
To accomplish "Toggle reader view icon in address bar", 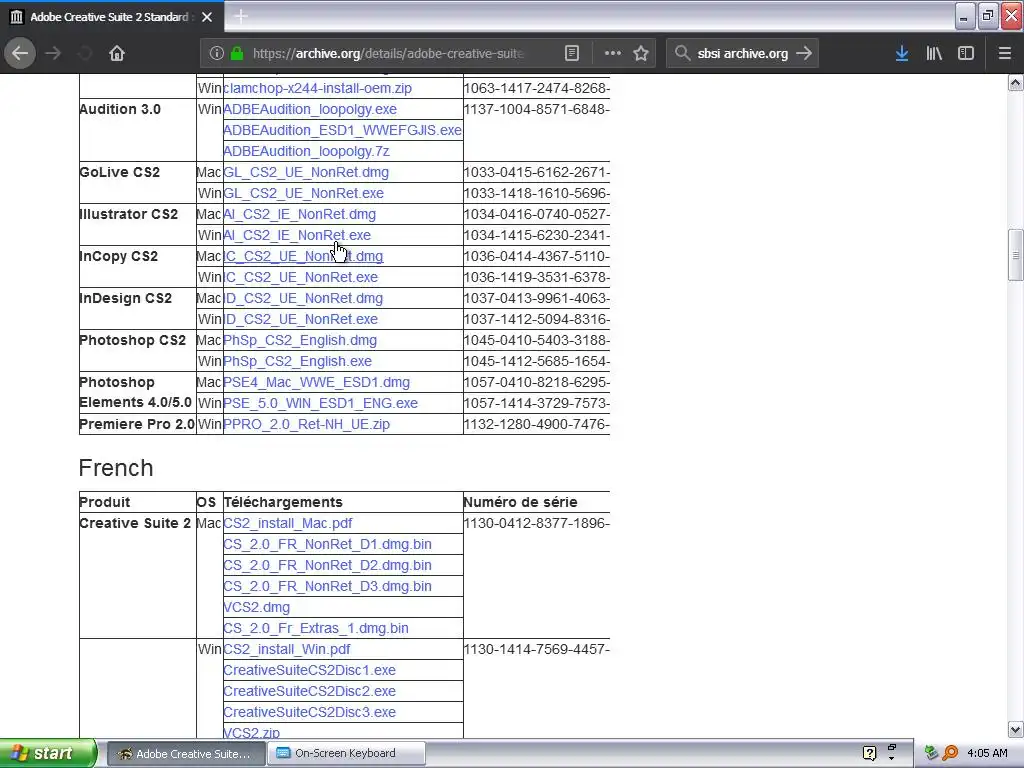I will [571, 53].
